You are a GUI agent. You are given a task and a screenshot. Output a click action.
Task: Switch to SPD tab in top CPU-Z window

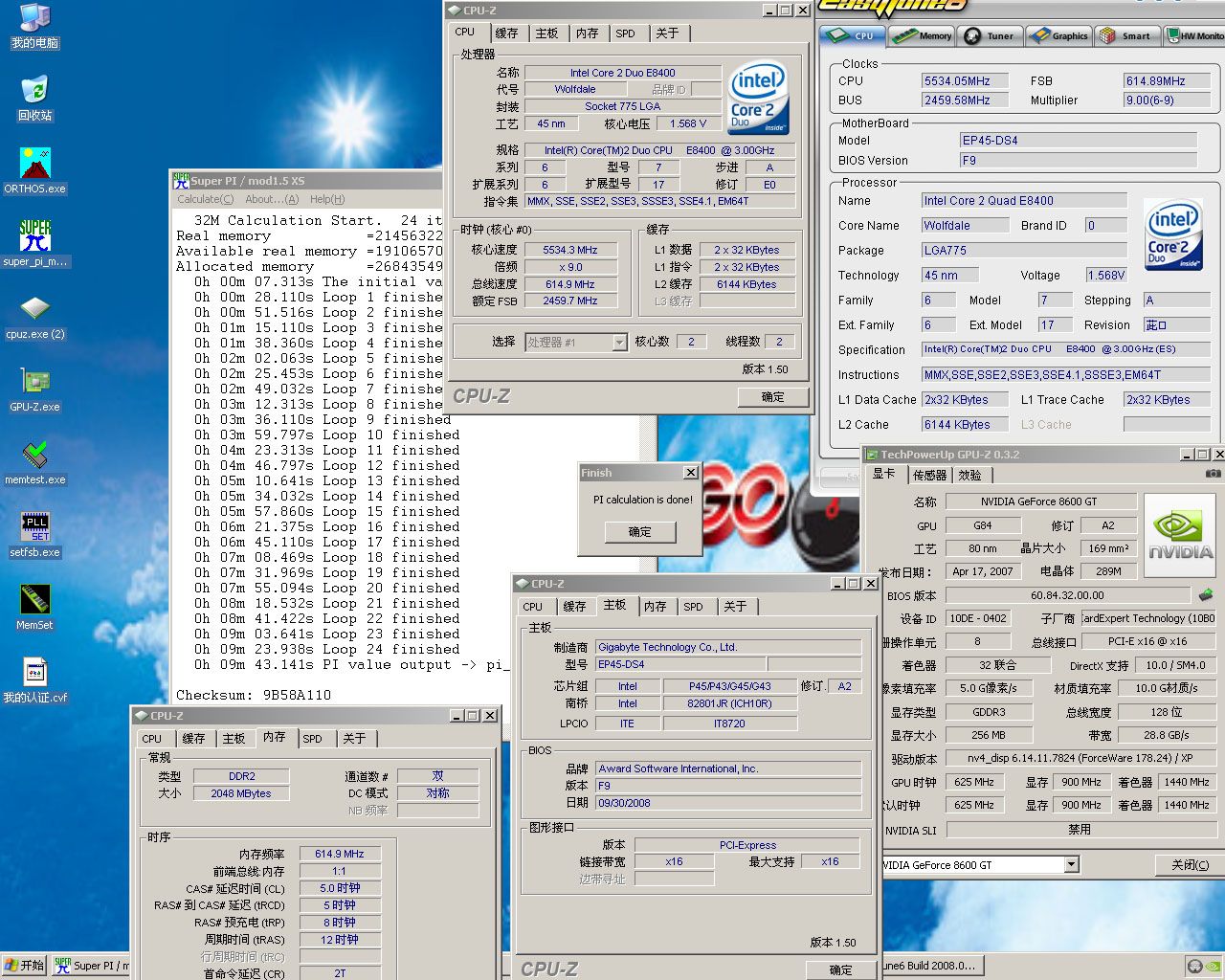coord(625,33)
